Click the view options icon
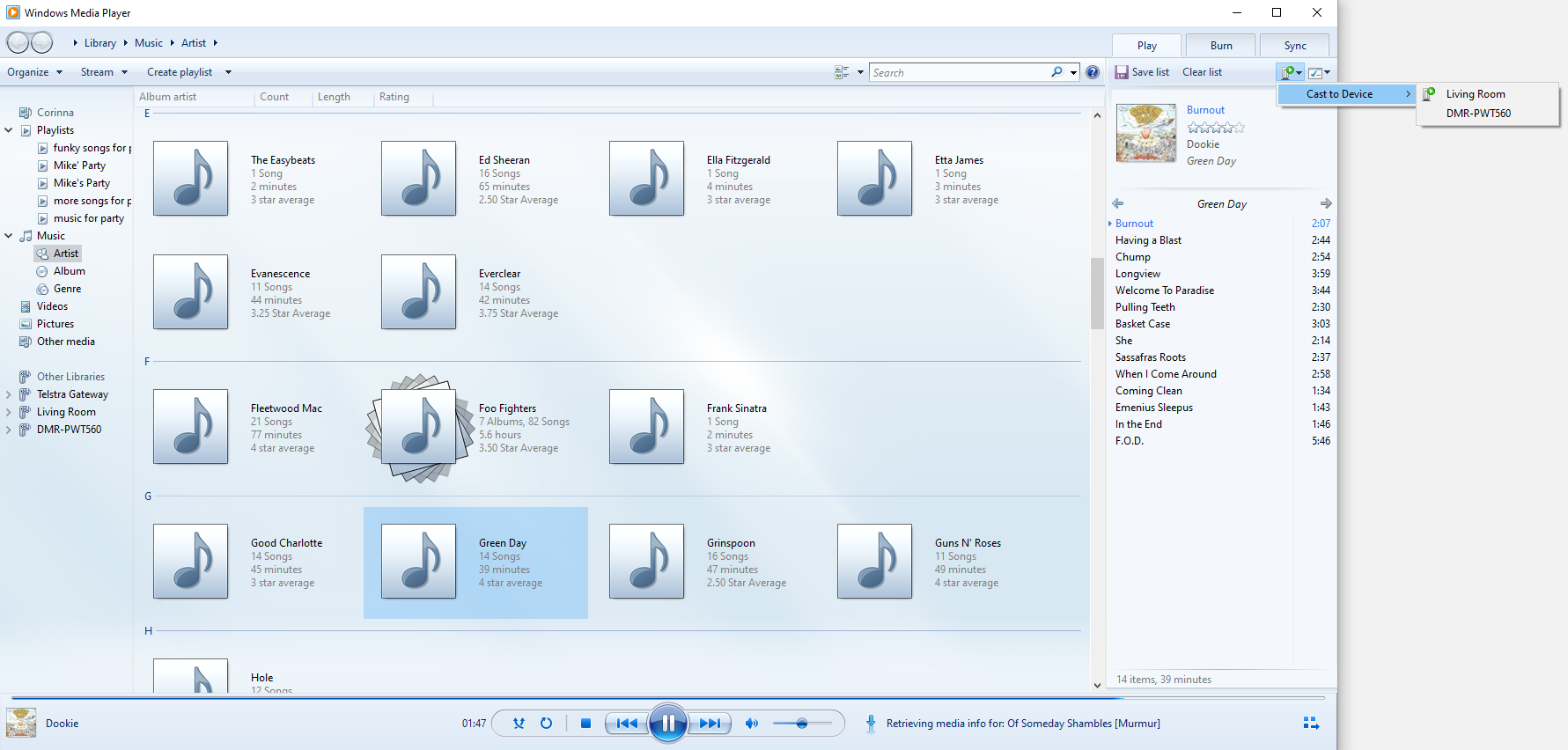Viewport: 1568px width, 750px height. (x=842, y=72)
